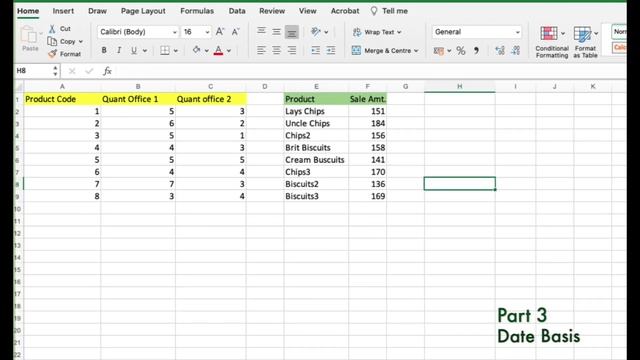
Task: Decrease decimal places icon
Action: point(516,50)
